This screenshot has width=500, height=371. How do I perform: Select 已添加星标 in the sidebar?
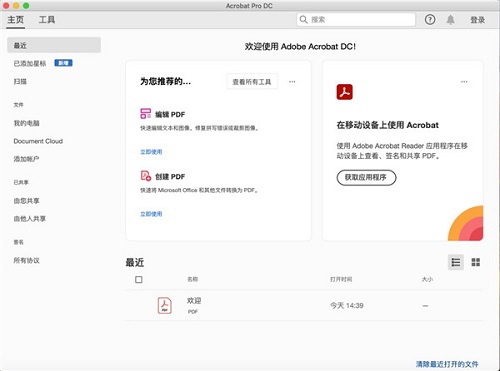[x=30, y=63]
